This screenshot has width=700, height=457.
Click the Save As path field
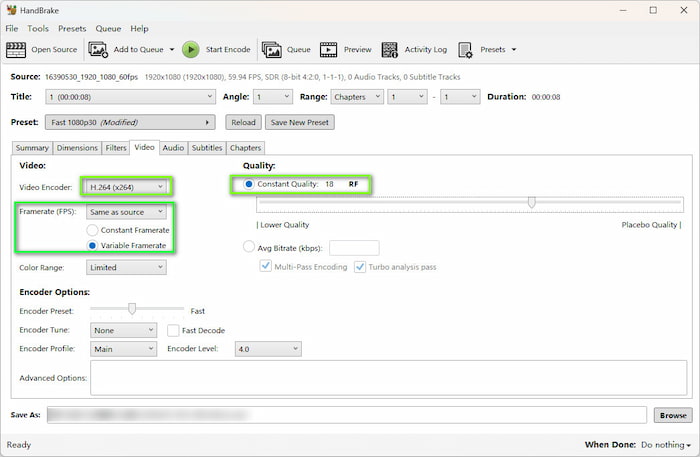[347, 415]
